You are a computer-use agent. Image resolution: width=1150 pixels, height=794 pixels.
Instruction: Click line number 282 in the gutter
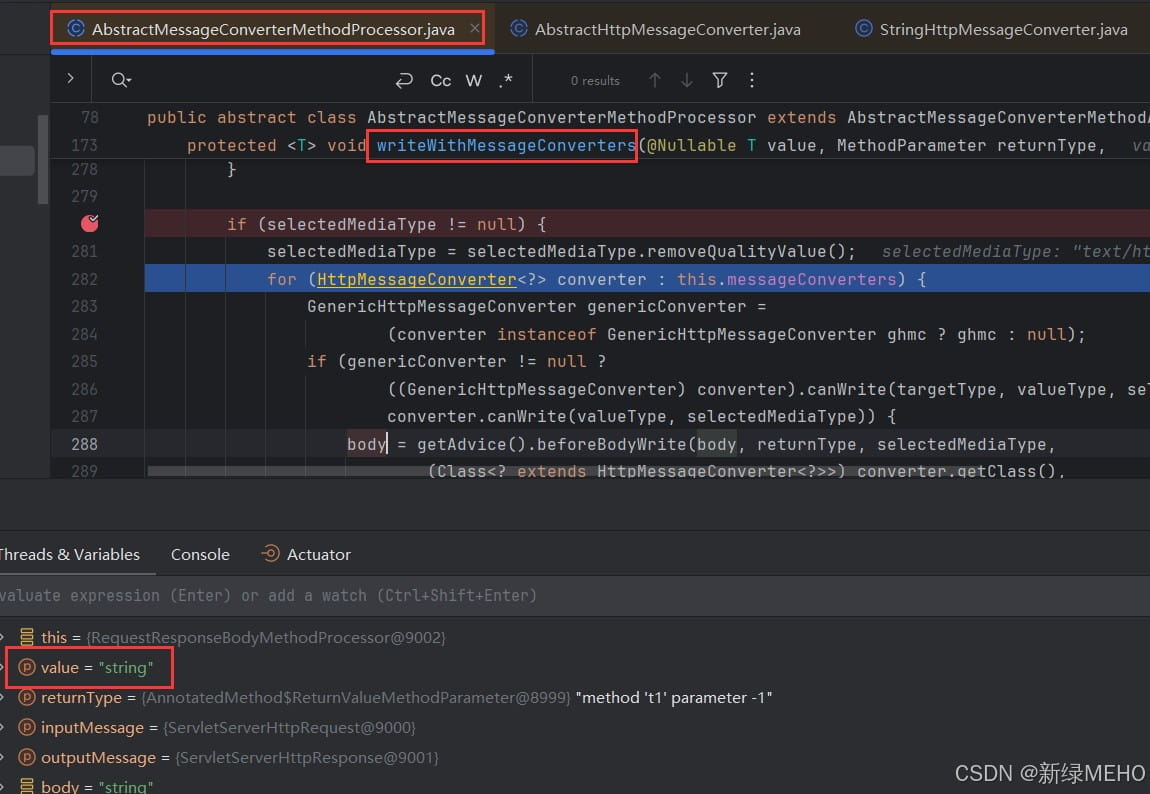click(x=84, y=279)
